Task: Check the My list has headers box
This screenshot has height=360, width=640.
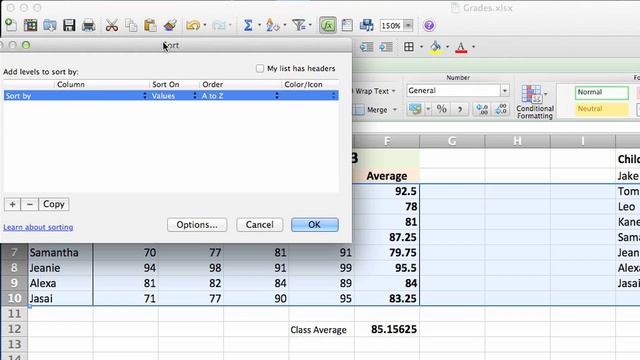Action: [x=260, y=68]
